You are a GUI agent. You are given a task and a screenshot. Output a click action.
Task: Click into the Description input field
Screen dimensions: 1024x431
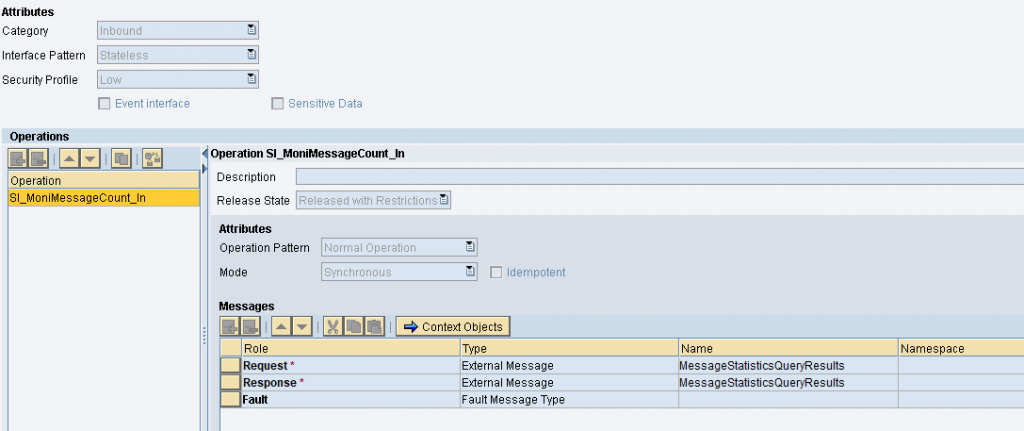[660, 177]
